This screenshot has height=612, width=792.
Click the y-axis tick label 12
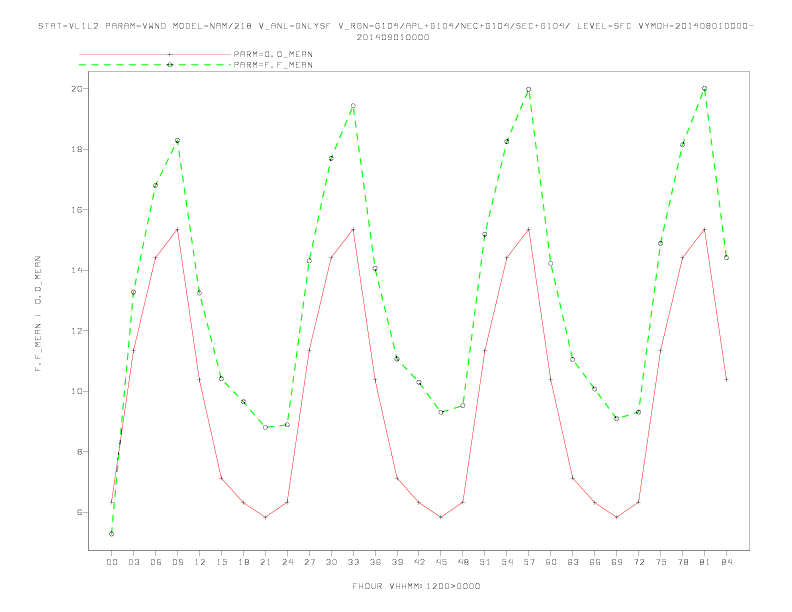click(77, 331)
